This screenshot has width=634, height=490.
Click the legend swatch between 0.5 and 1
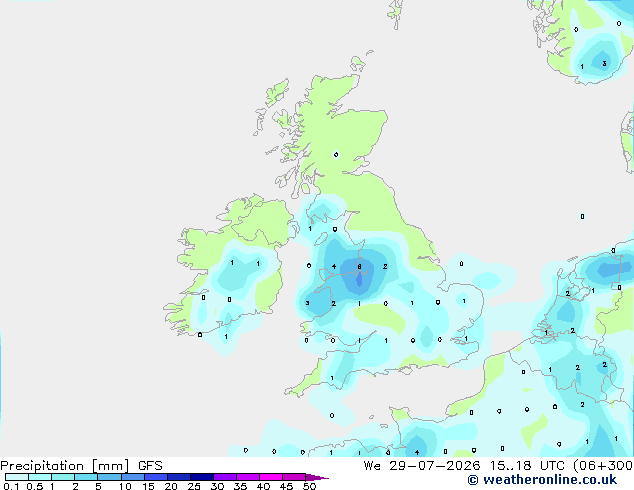click(40, 477)
